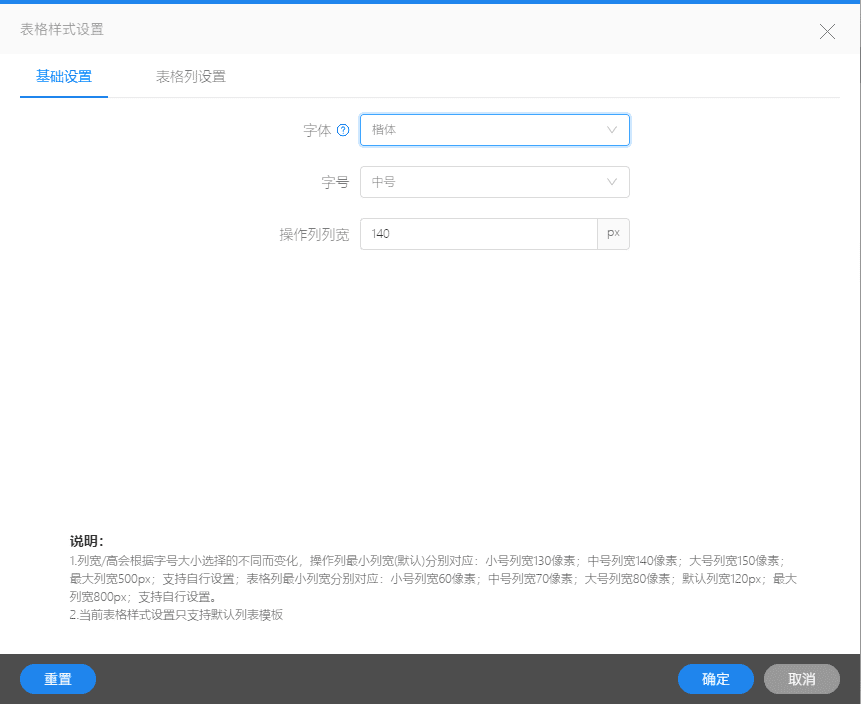The image size is (861, 704).
Task: Click the 表格样式设置 dialog title
Action: pyautogui.click(x=62, y=29)
